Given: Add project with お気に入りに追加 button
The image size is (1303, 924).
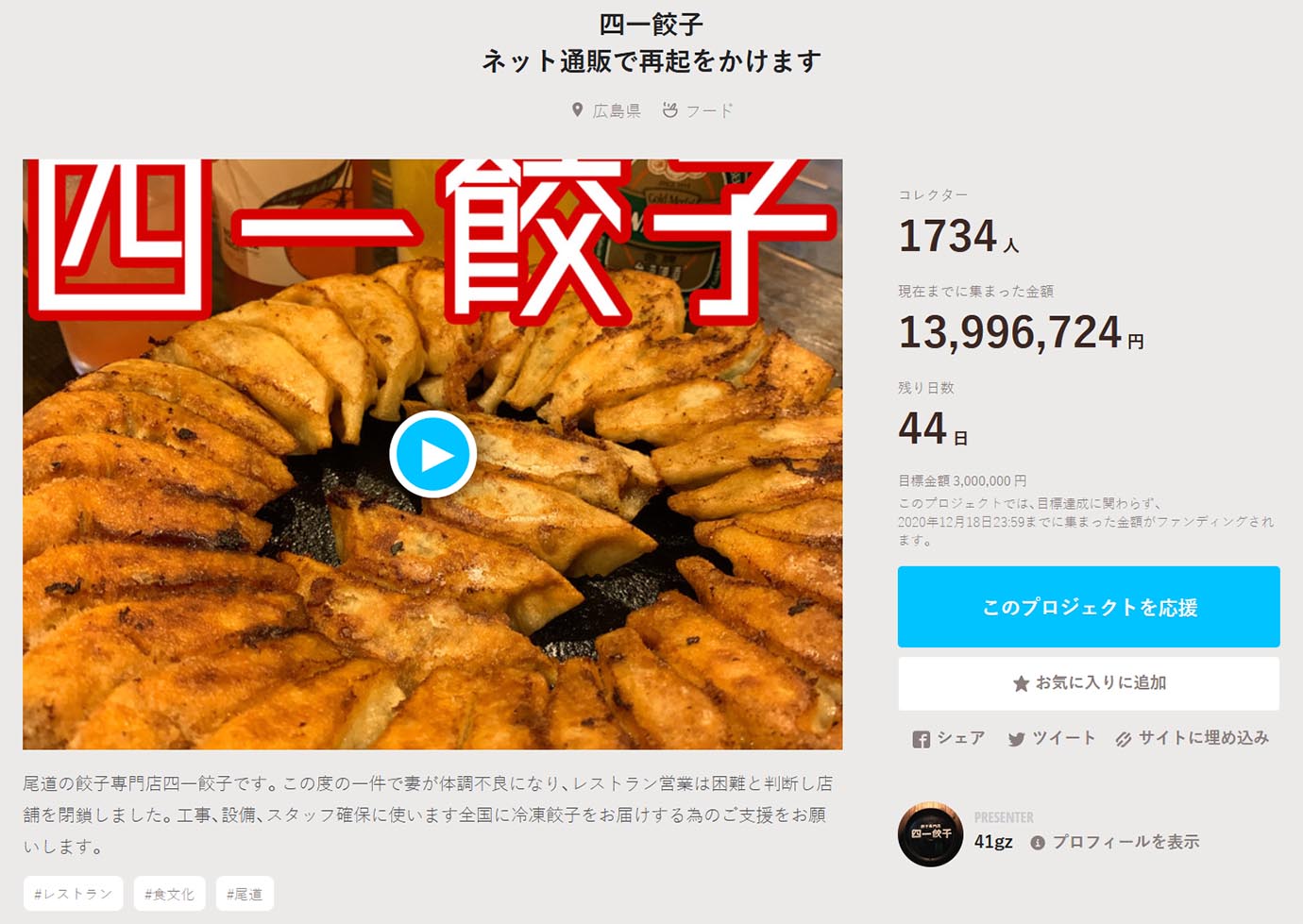Looking at the screenshot, I should tap(1089, 683).
